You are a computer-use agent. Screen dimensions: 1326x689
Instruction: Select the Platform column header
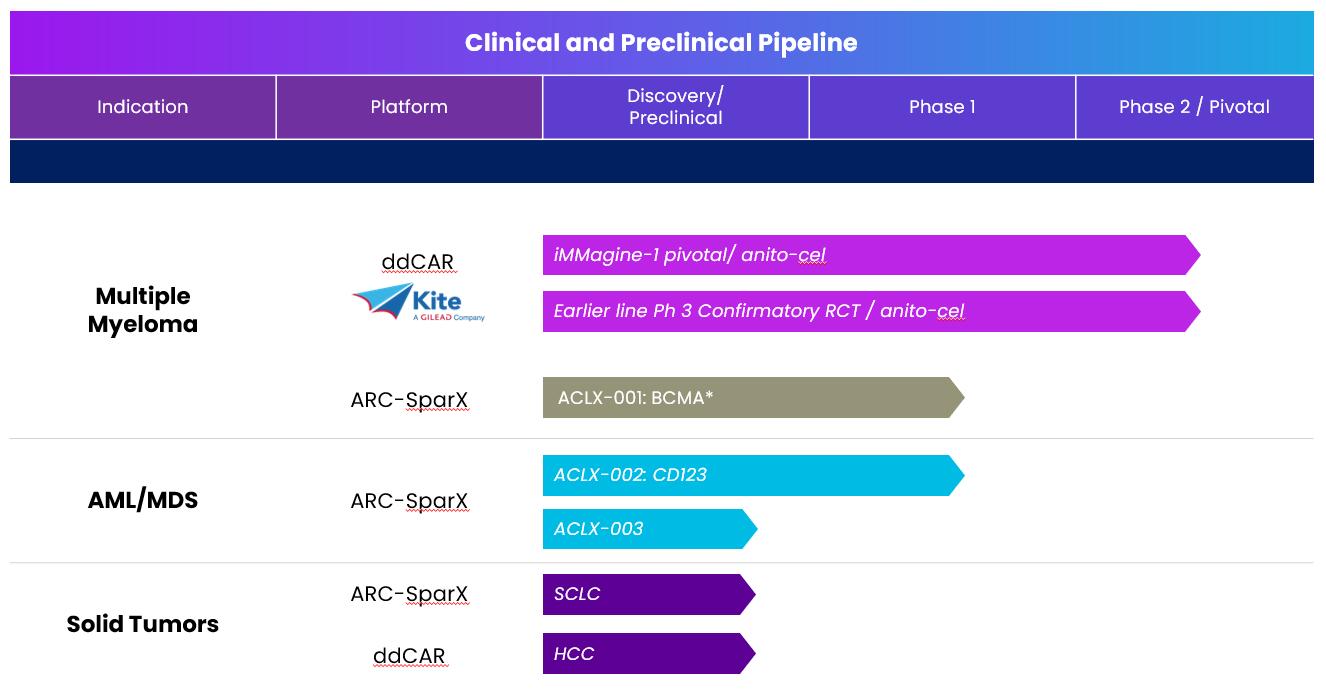click(409, 107)
